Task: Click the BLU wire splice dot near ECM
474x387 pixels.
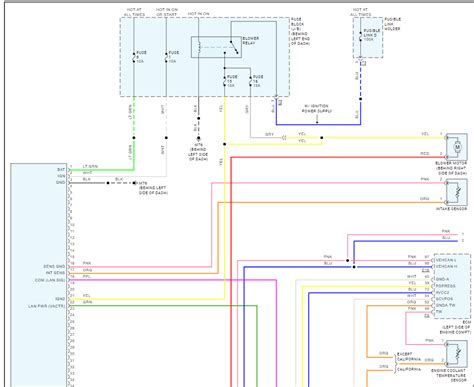Action: pyautogui.click(x=354, y=267)
